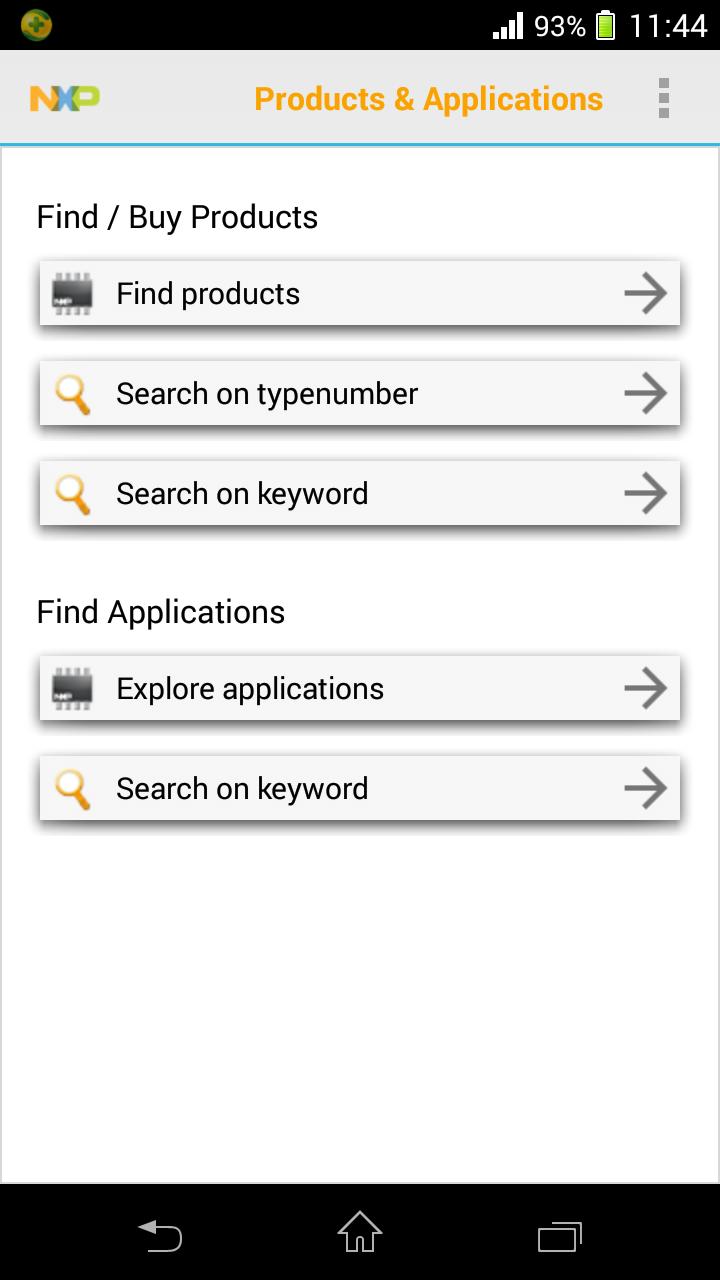The width and height of the screenshot is (720, 1280).
Task: Choose the Explore applications label
Action: coord(250,689)
